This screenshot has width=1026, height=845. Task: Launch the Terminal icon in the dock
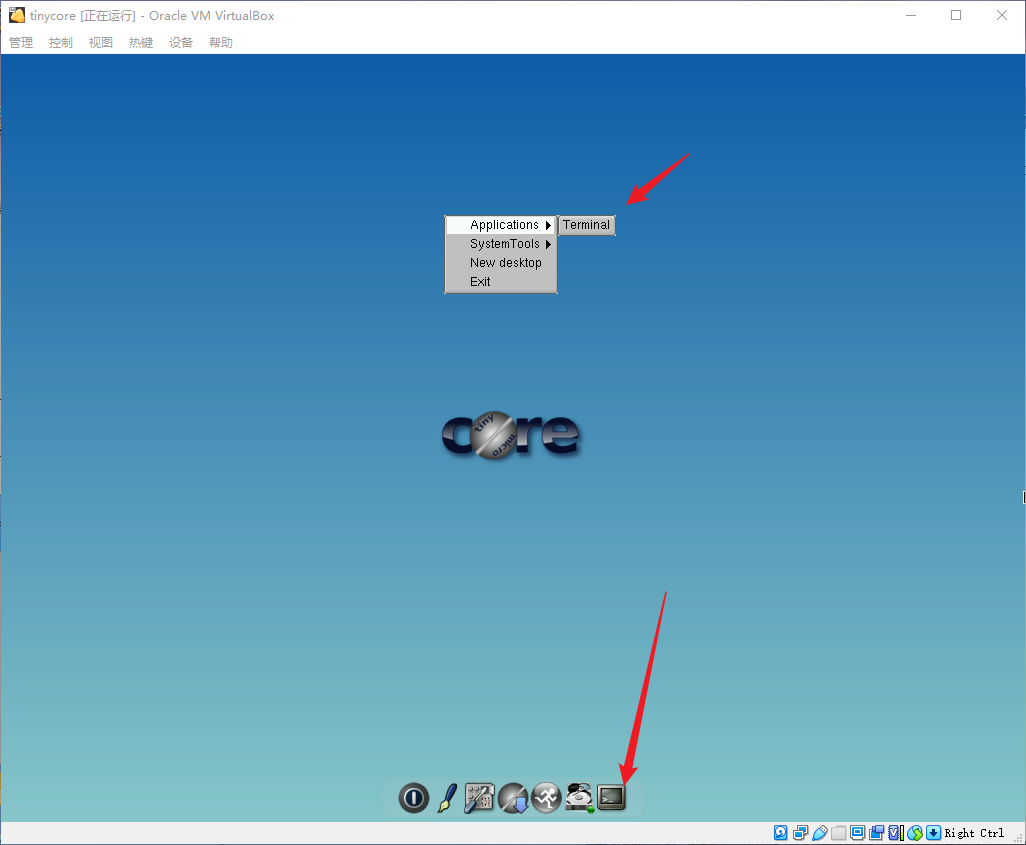[x=611, y=798]
